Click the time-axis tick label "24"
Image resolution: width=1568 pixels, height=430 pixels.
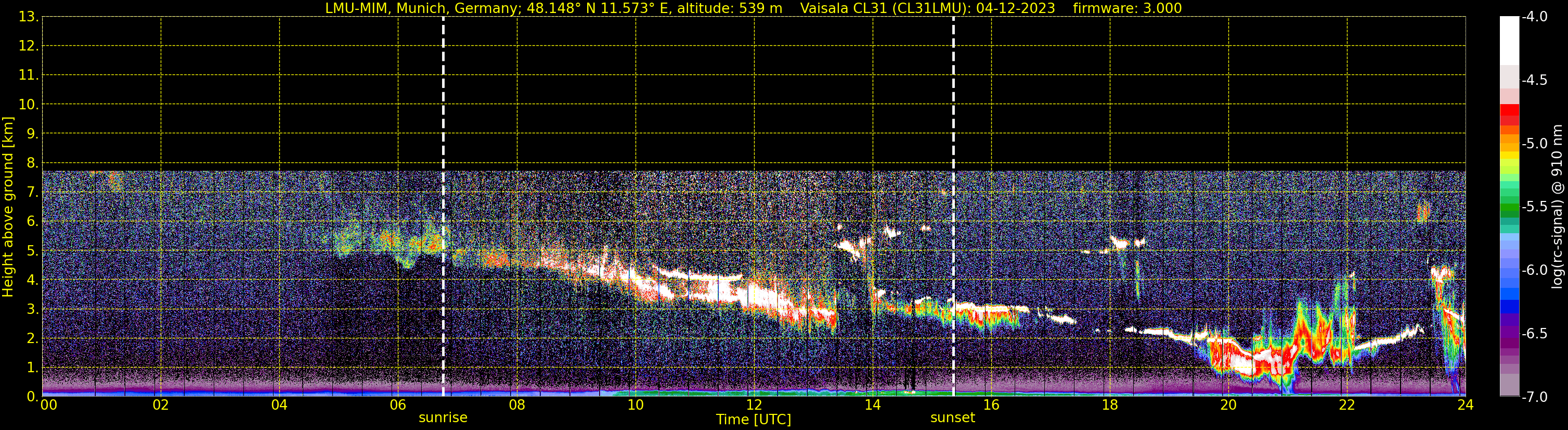[1466, 405]
